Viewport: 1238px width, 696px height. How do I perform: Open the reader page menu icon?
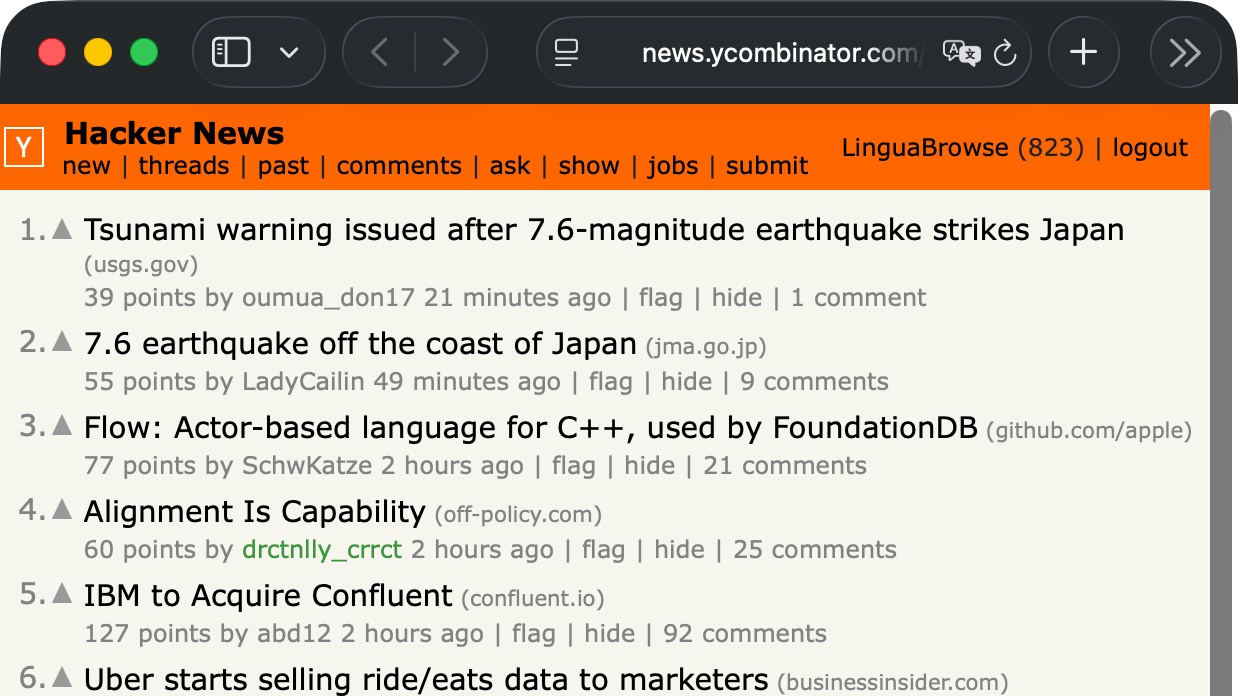(x=567, y=52)
